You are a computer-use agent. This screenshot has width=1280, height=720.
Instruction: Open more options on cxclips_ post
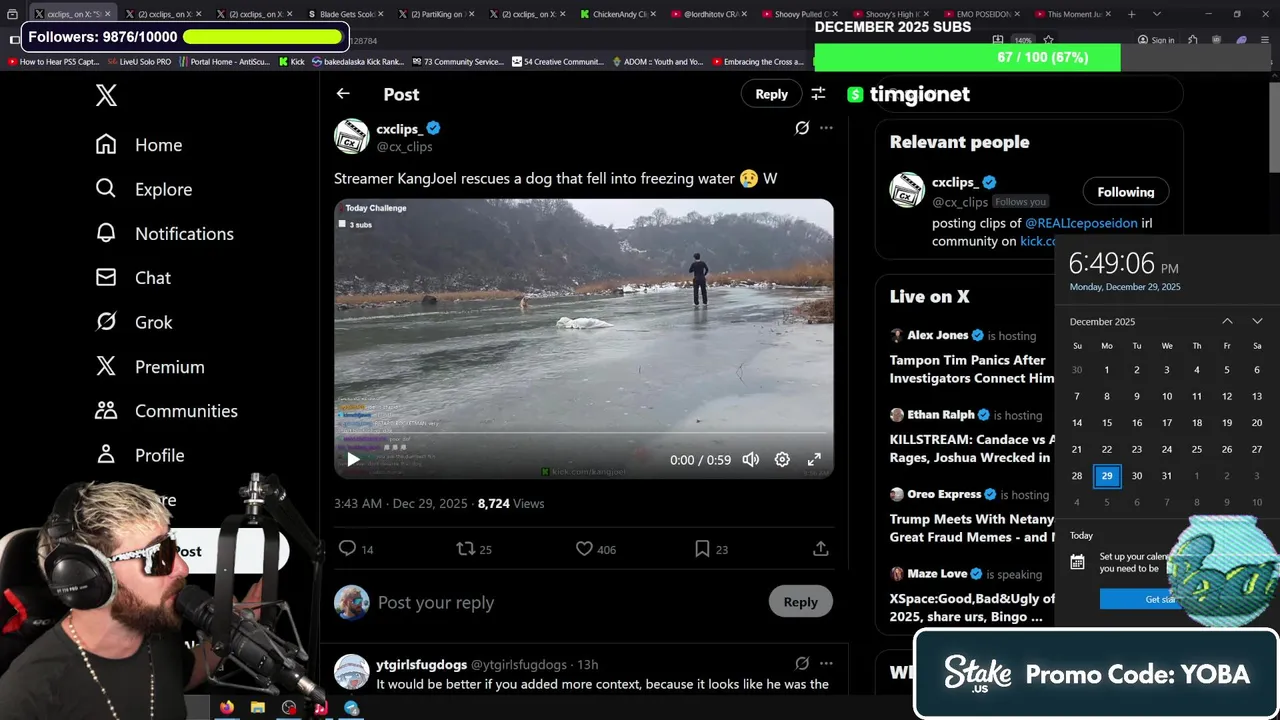(x=826, y=128)
